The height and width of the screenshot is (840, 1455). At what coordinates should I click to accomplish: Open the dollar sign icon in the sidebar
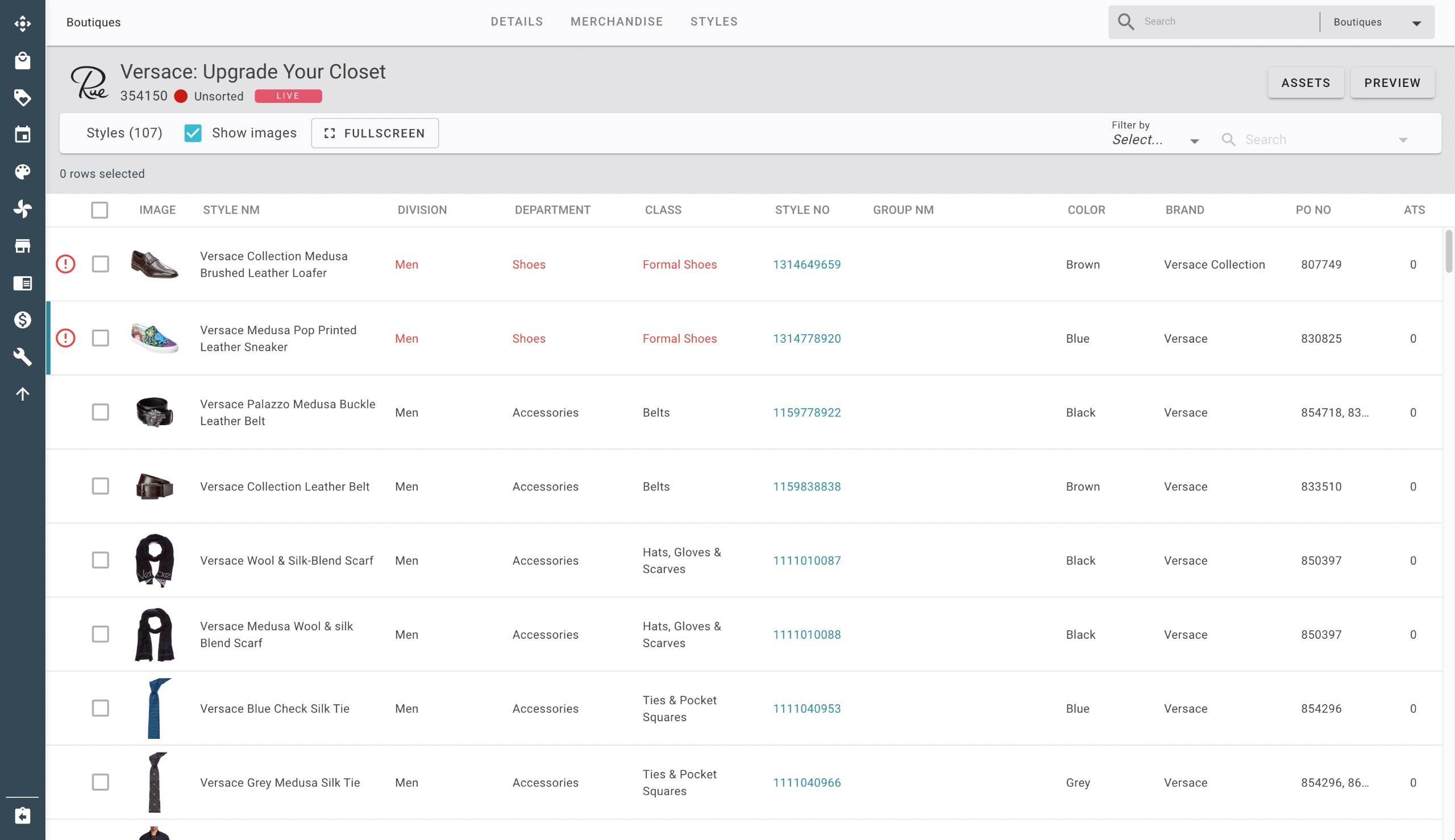point(23,319)
